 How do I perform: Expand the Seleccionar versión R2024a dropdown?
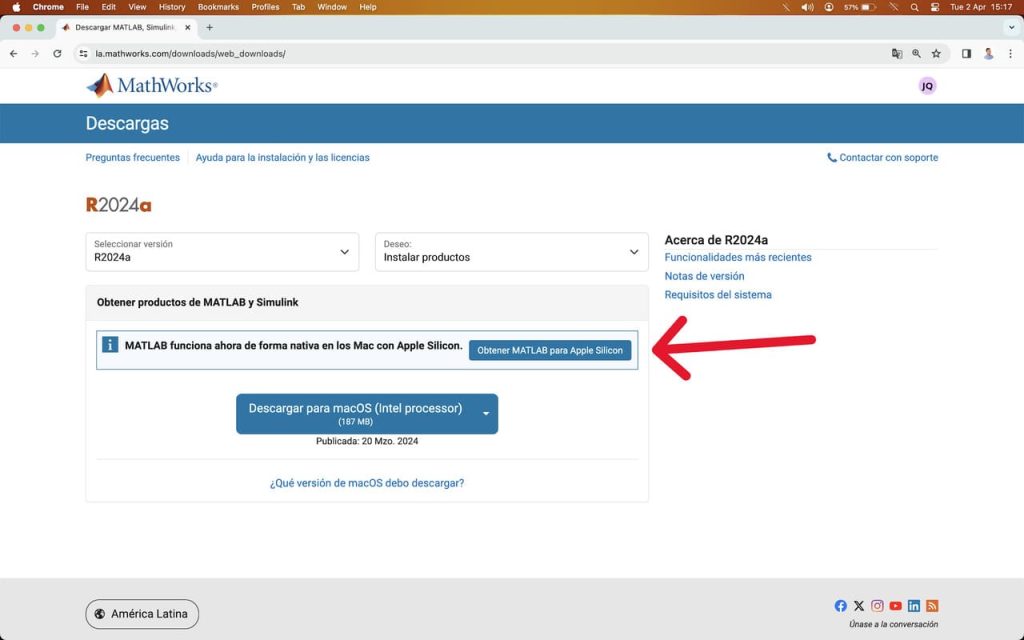point(222,251)
